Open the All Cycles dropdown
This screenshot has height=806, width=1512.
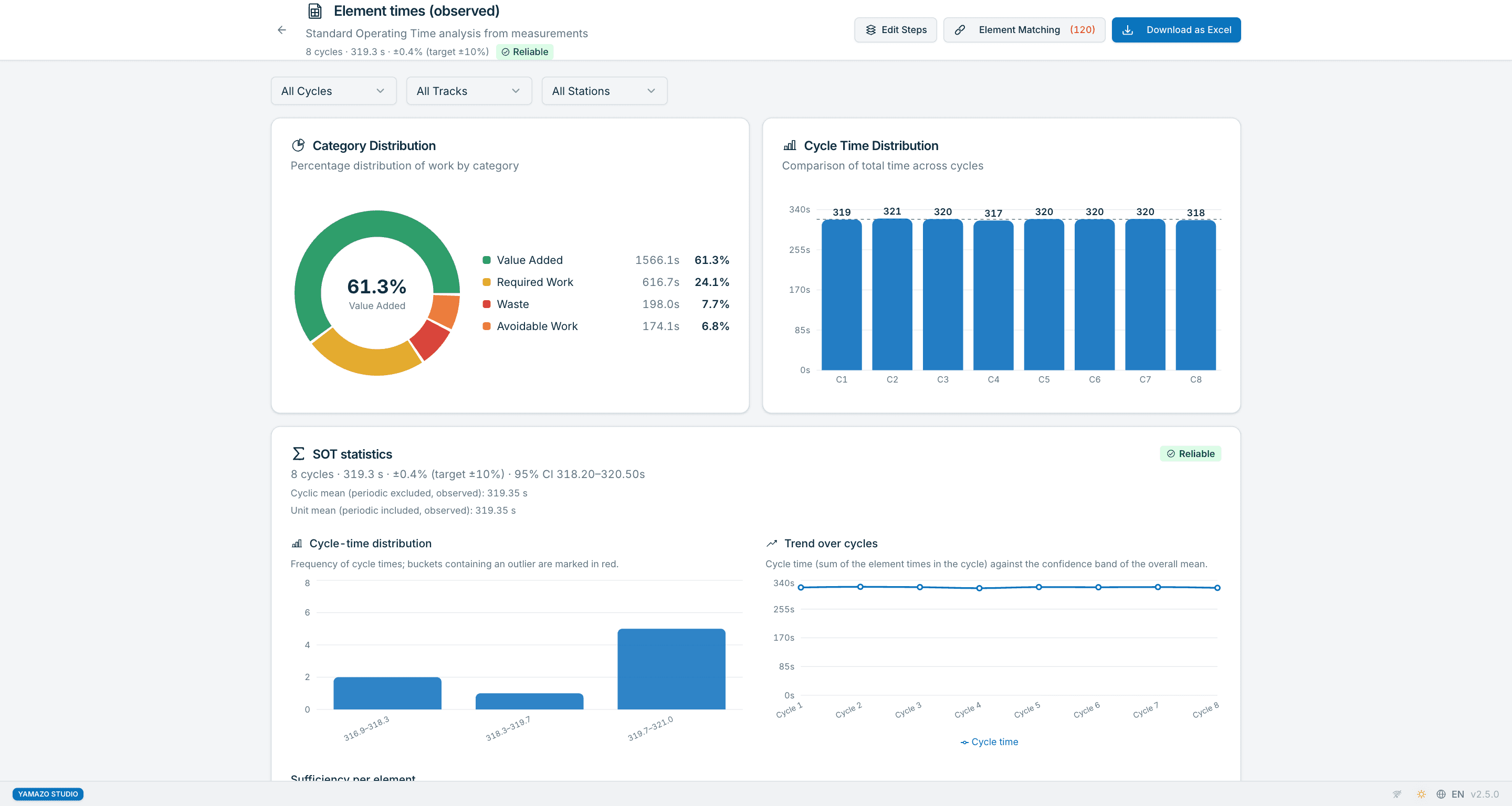333,91
